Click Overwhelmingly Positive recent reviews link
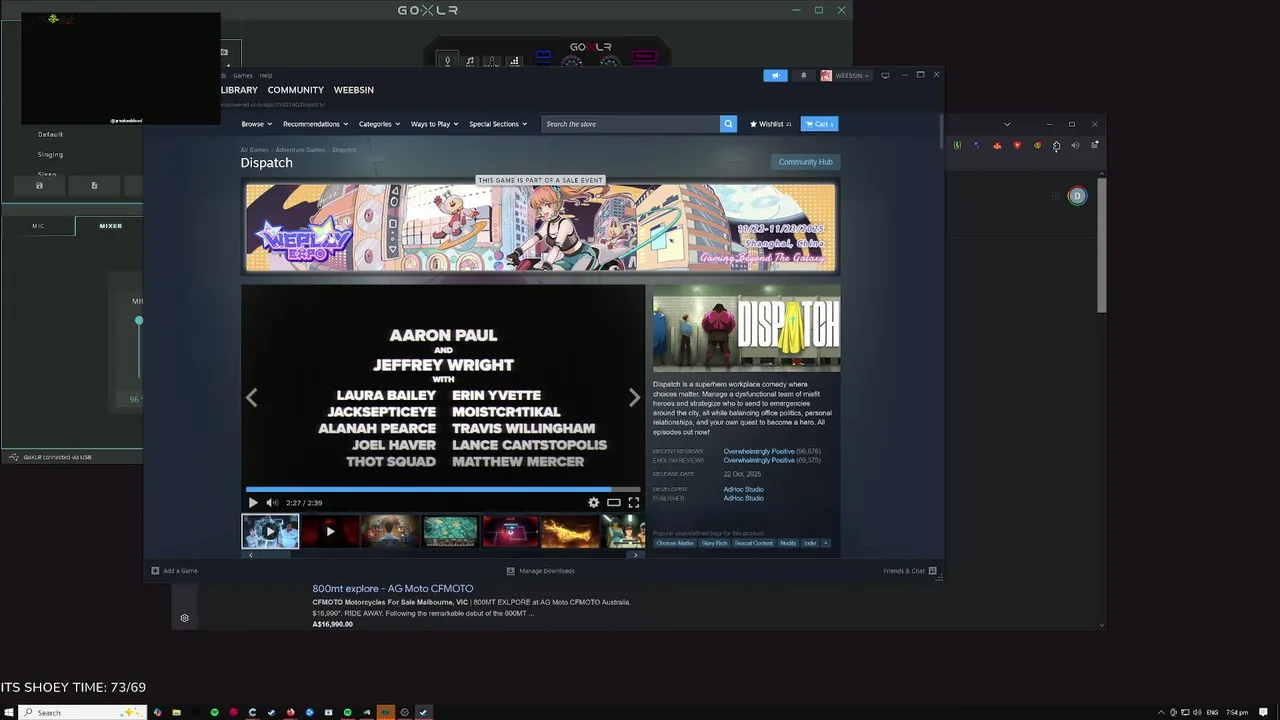This screenshot has height=720, width=1280. click(759, 451)
